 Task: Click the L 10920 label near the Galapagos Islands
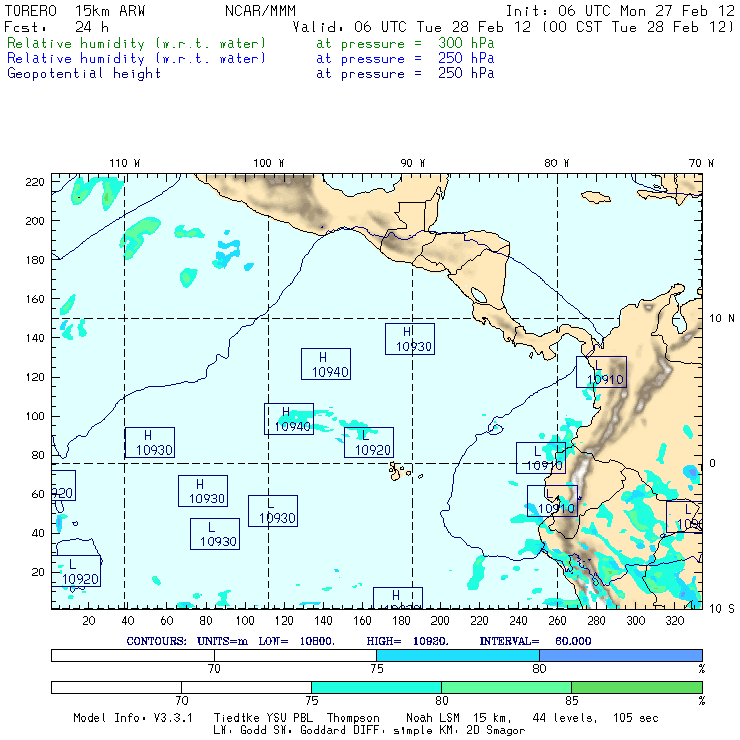tap(368, 443)
